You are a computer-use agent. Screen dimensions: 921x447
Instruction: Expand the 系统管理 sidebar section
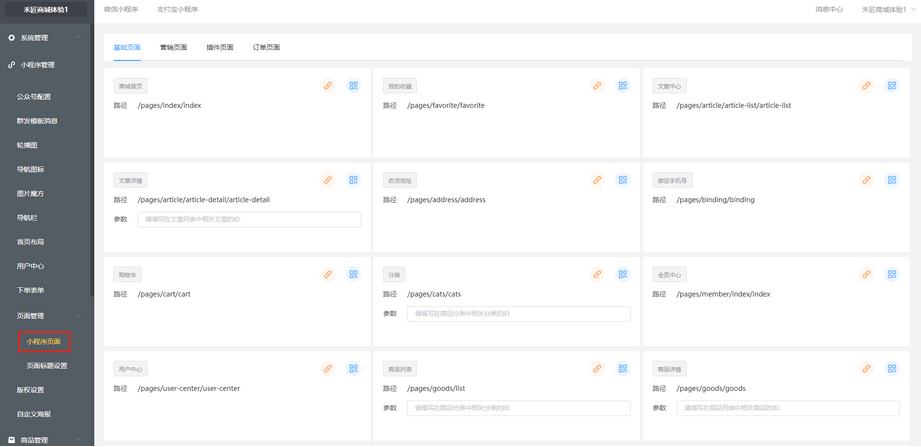point(46,38)
